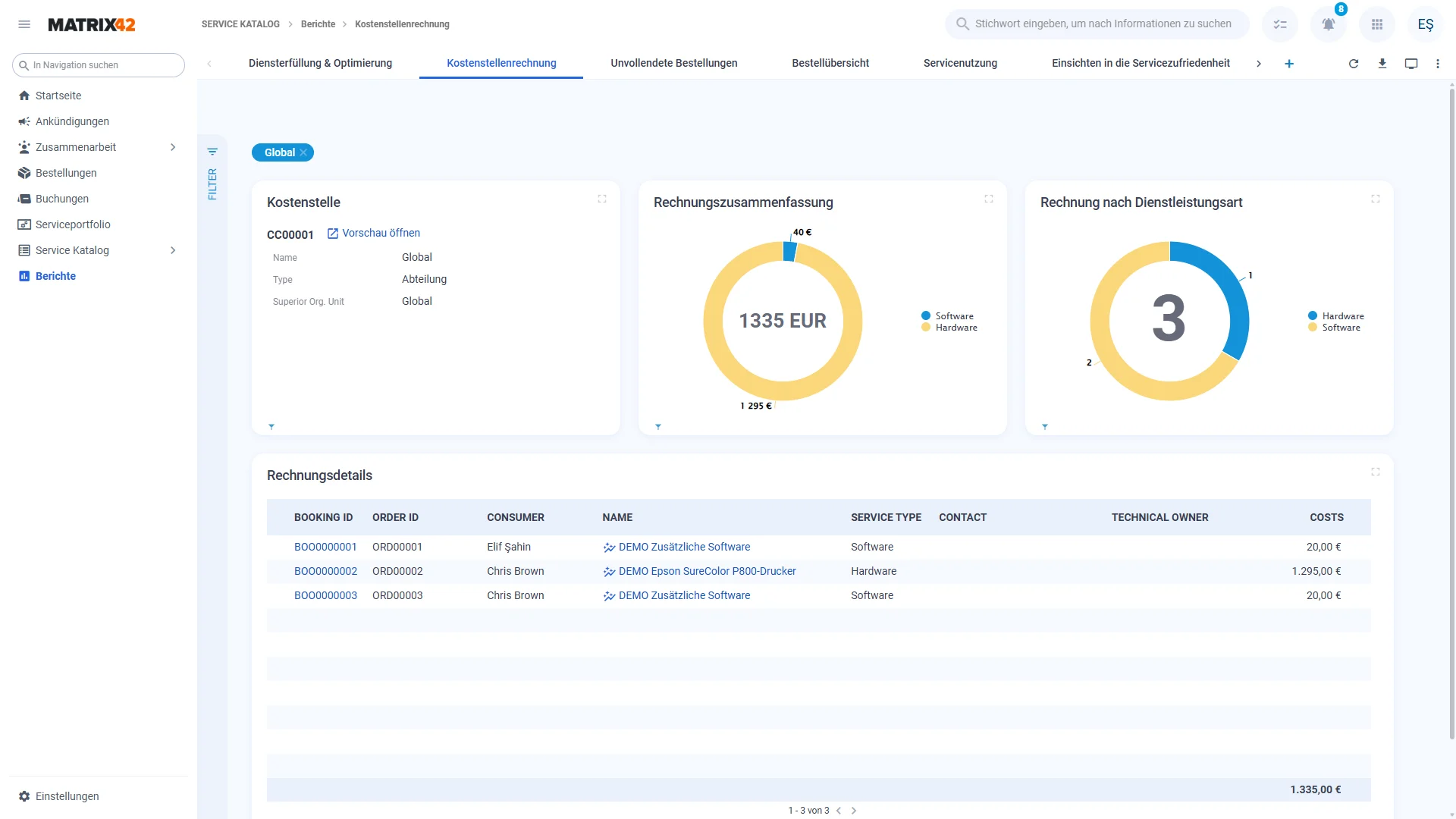Click Vorschau öffnen link

click(374, 233)
